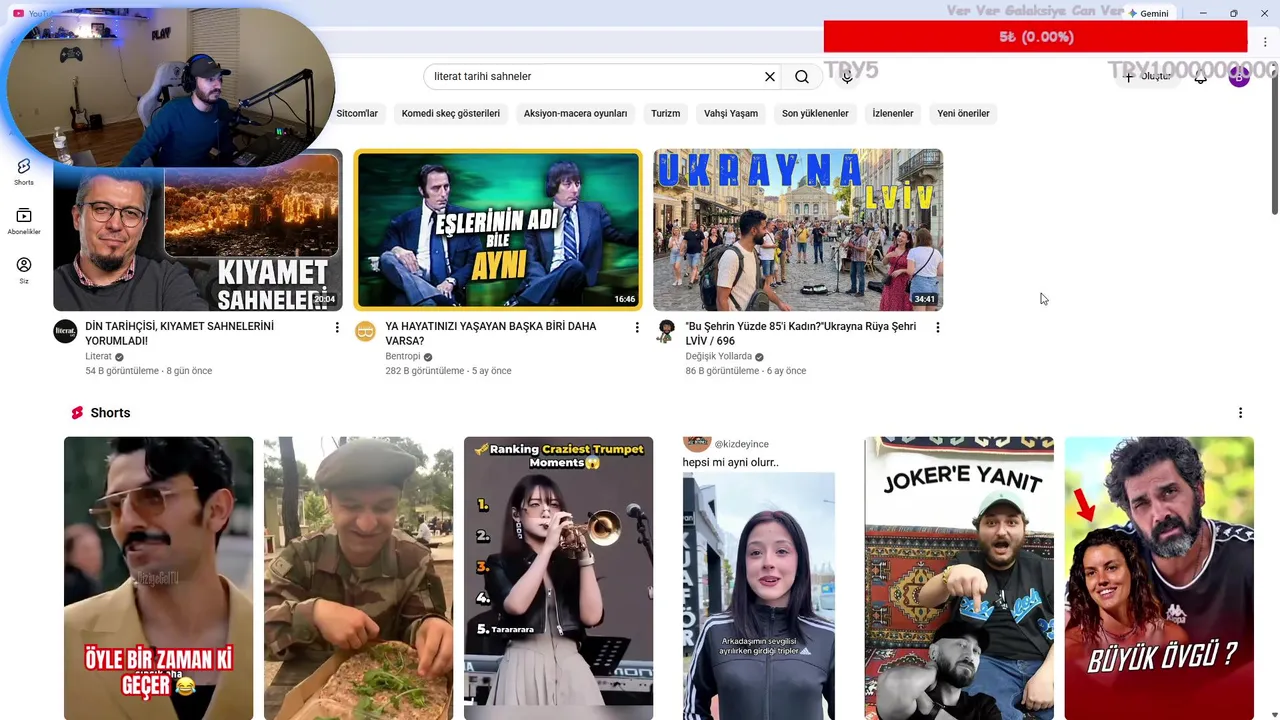Select the Vahşi Yaşam filter chip
The height and width of the screenshot is (720, 1280).
pos(731,113)
